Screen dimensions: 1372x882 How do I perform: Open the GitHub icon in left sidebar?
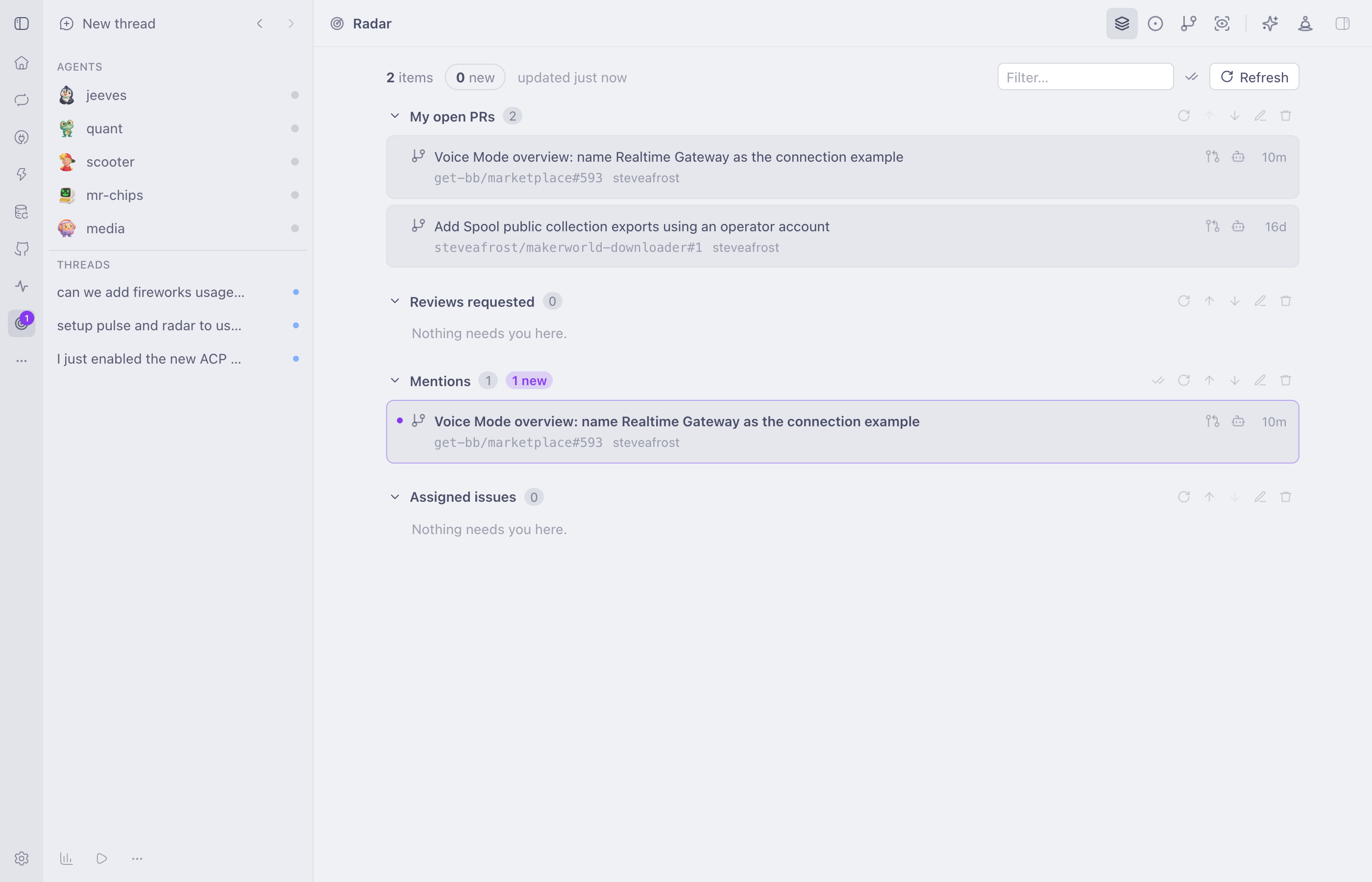(22, 249)
